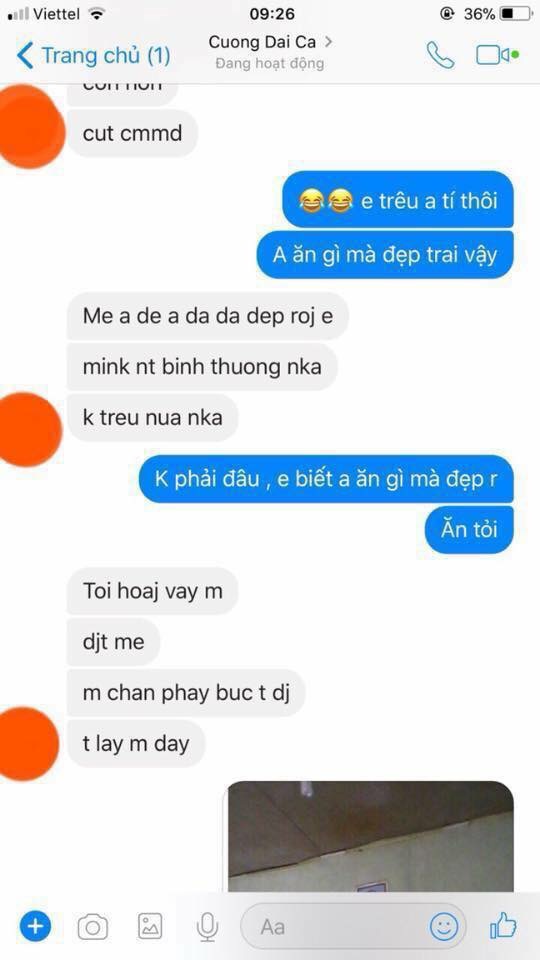Tap the 'A ăn gì mà đẹp trai vậy' message
The width and height of the screenshot is (540, 960).
pos(385,255)
